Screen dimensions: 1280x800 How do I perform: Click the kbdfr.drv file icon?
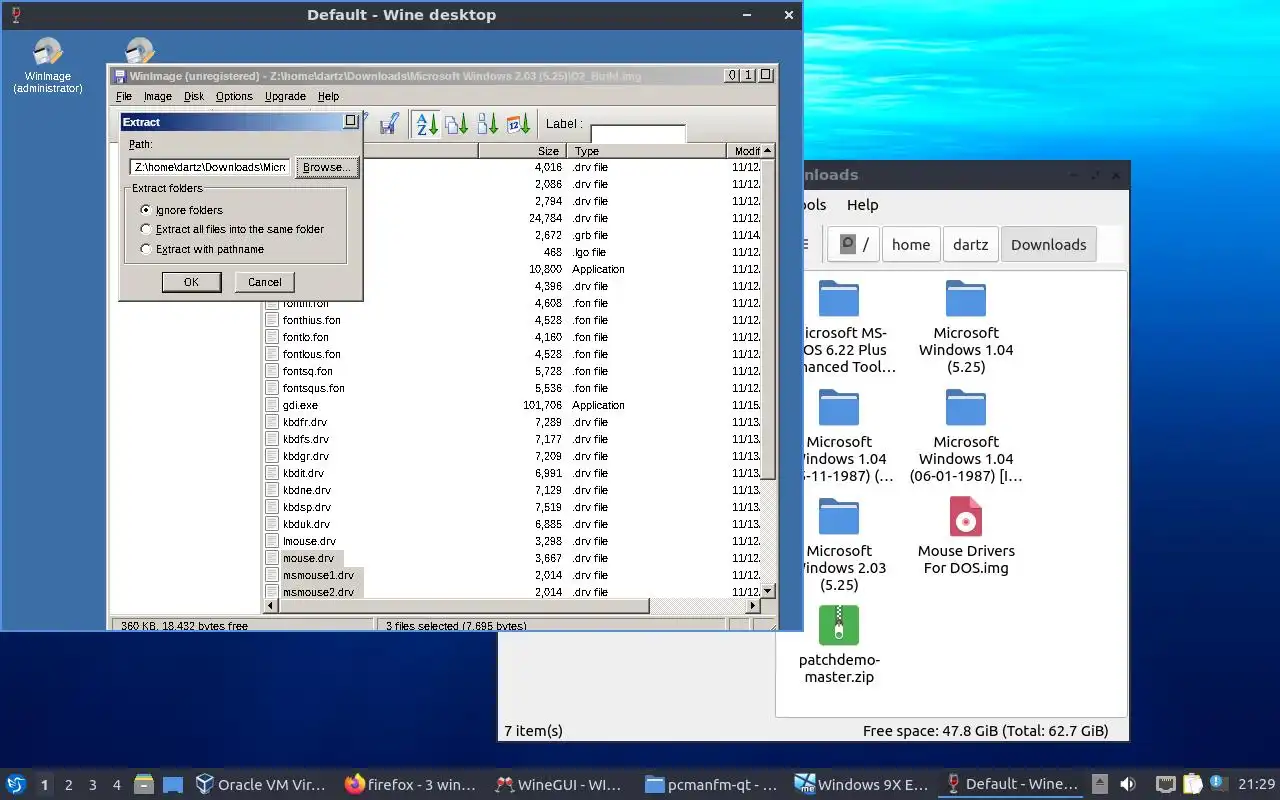pyautogui.click(x=272, y=422)
